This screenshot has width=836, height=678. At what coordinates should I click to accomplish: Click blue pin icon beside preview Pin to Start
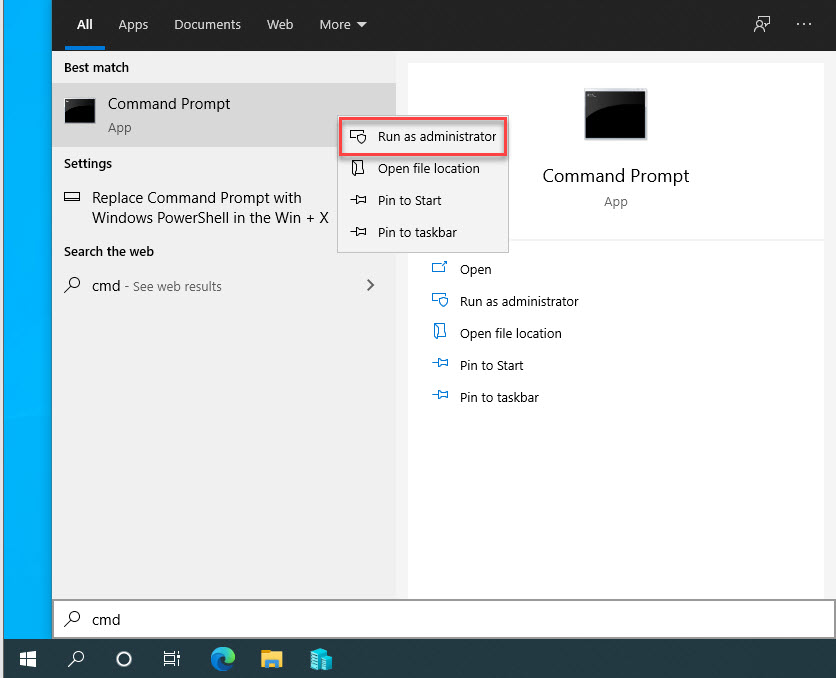point(440,363)
